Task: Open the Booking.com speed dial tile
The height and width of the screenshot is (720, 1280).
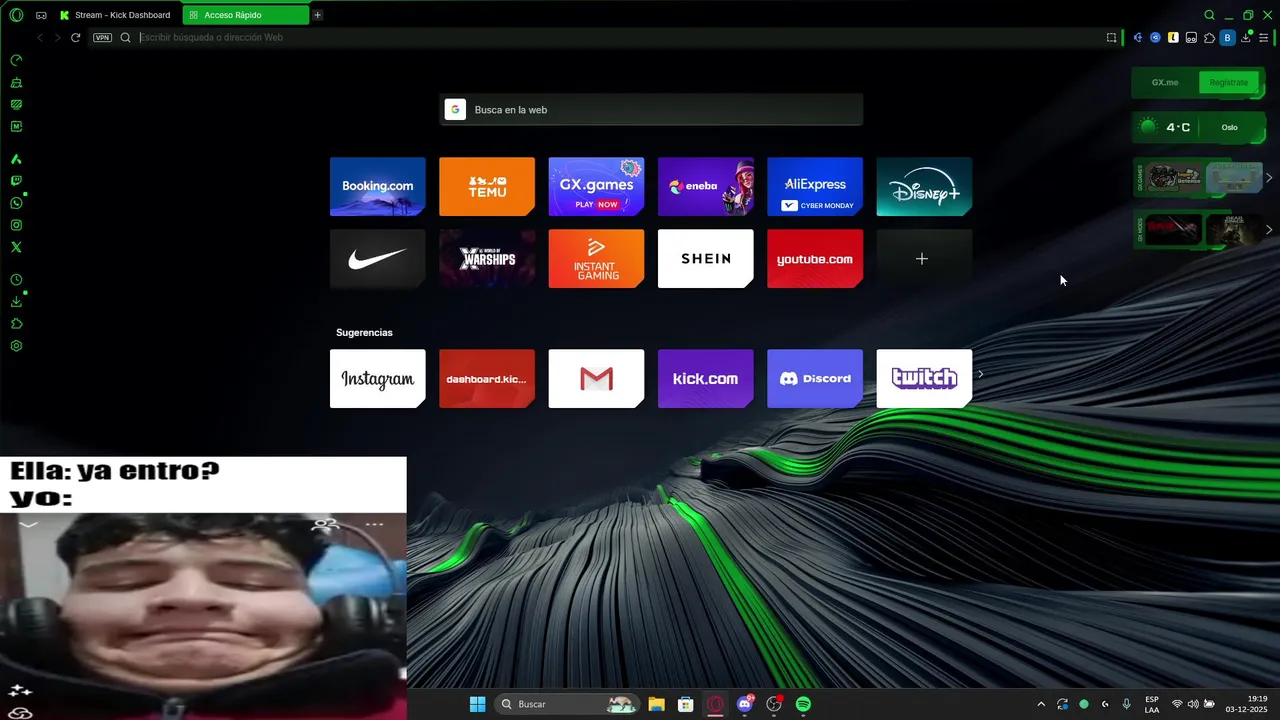Action: click(377, 186)
